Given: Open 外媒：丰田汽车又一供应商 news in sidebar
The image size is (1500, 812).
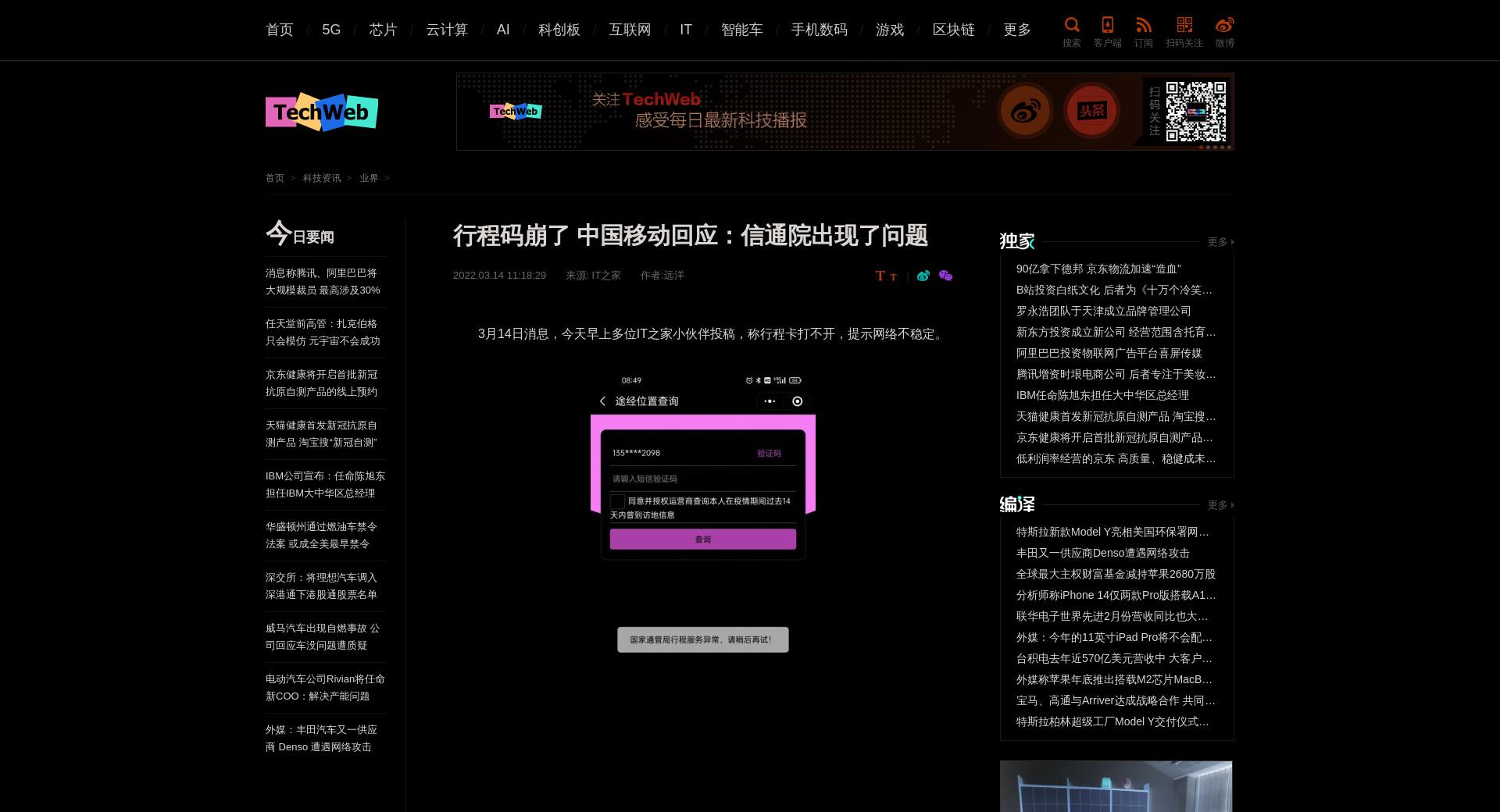Looking at the screenshot, I should click(321, 739).
